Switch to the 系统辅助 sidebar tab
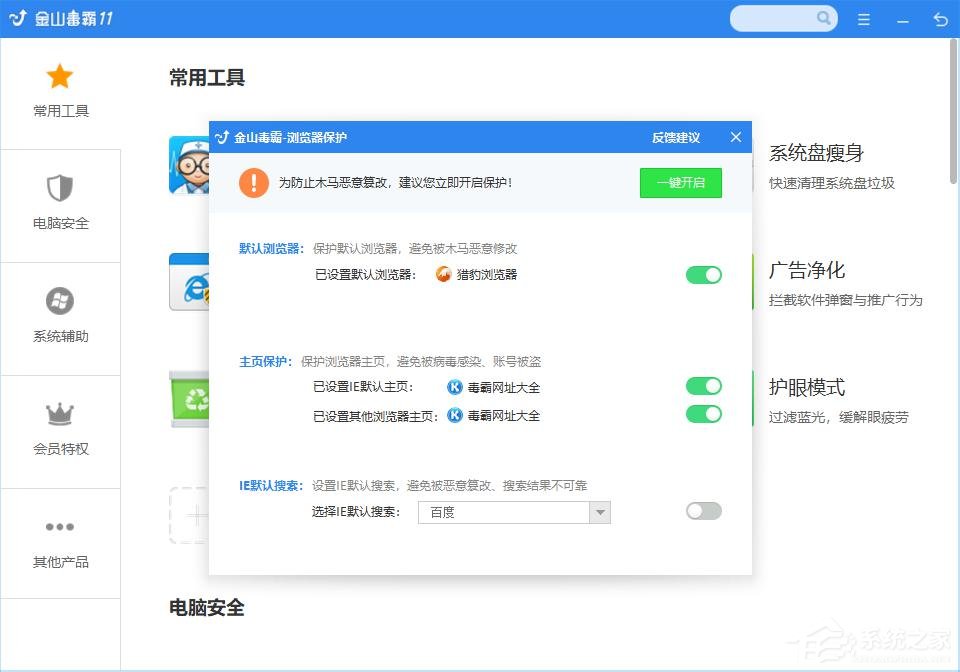The width and height of the screenshot is (960, 672). click(60, 300)
